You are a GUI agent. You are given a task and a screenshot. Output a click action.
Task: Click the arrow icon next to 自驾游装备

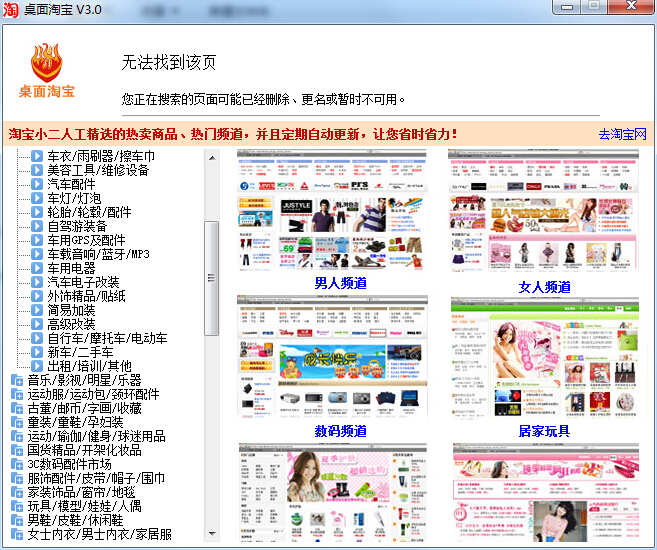37,226
